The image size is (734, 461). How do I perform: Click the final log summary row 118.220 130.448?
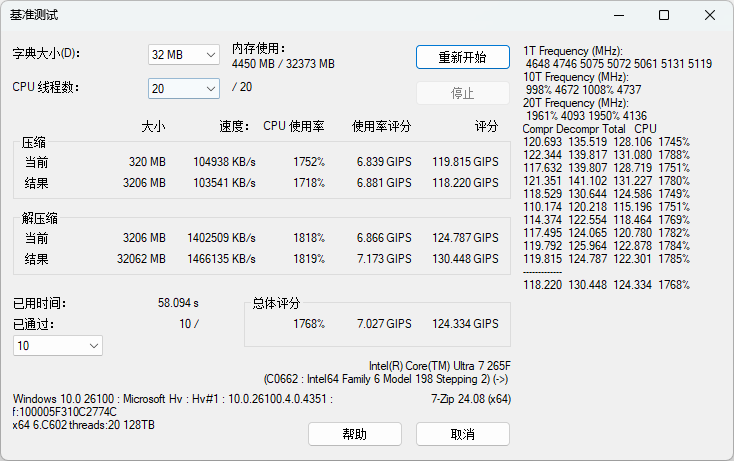pyautogui.click(x=607, y=285)
